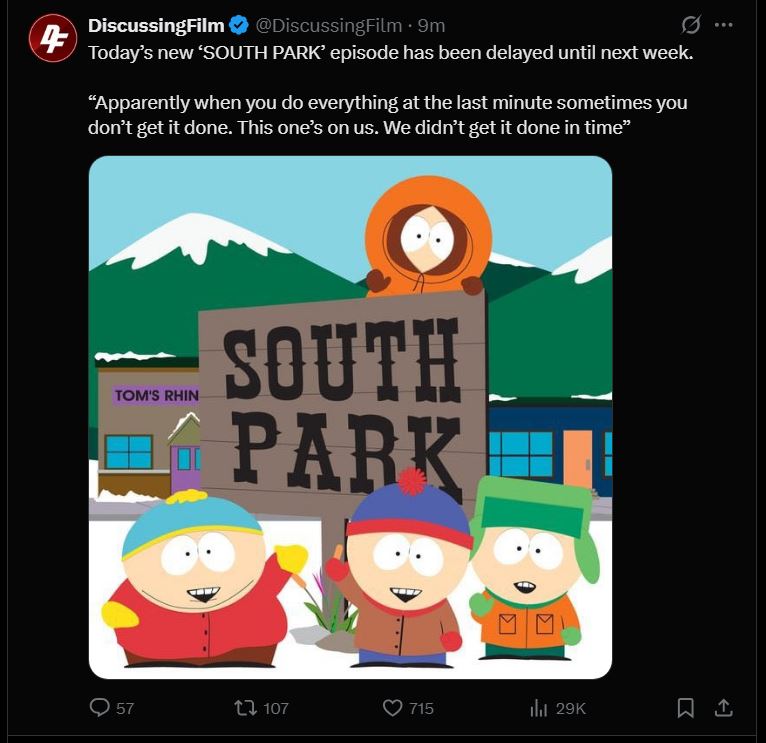This screenshot has height=743, width=766.
Task: Click the reply speech bubble icon
Action: (x=100, y=707)
